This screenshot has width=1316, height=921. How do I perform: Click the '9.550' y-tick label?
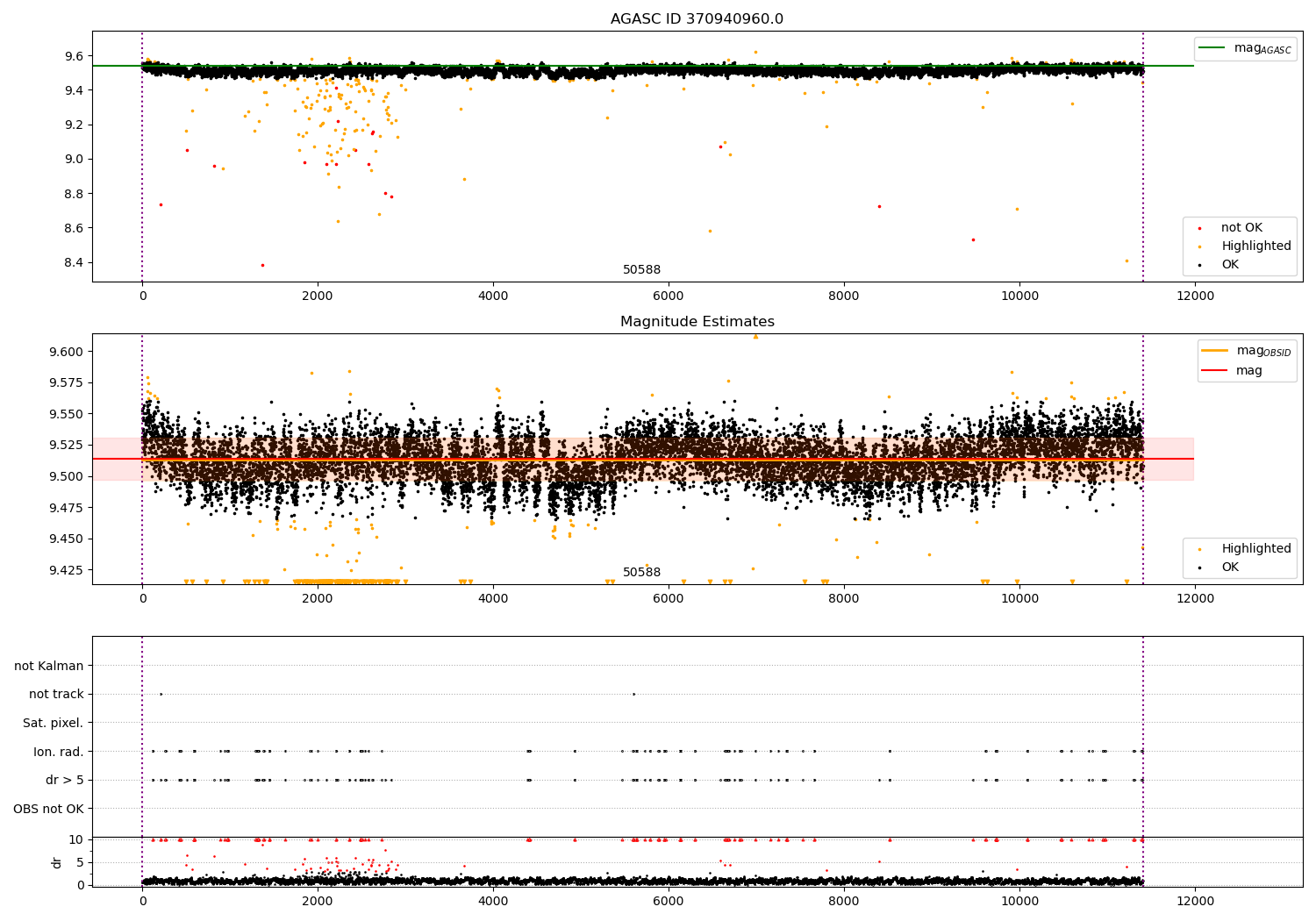(67, 414)
